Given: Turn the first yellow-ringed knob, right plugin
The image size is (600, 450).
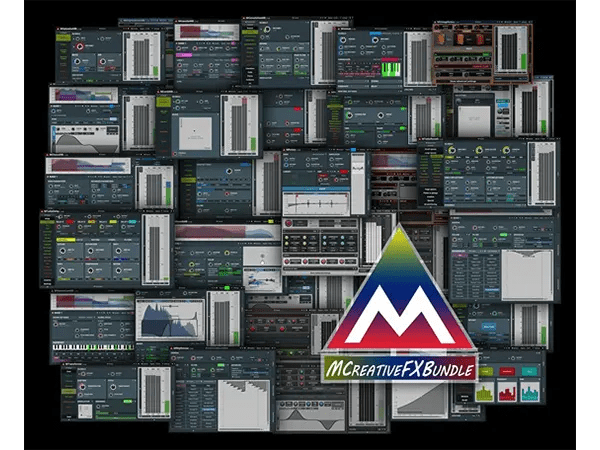Looking at the screenshot, I should 452,150.
